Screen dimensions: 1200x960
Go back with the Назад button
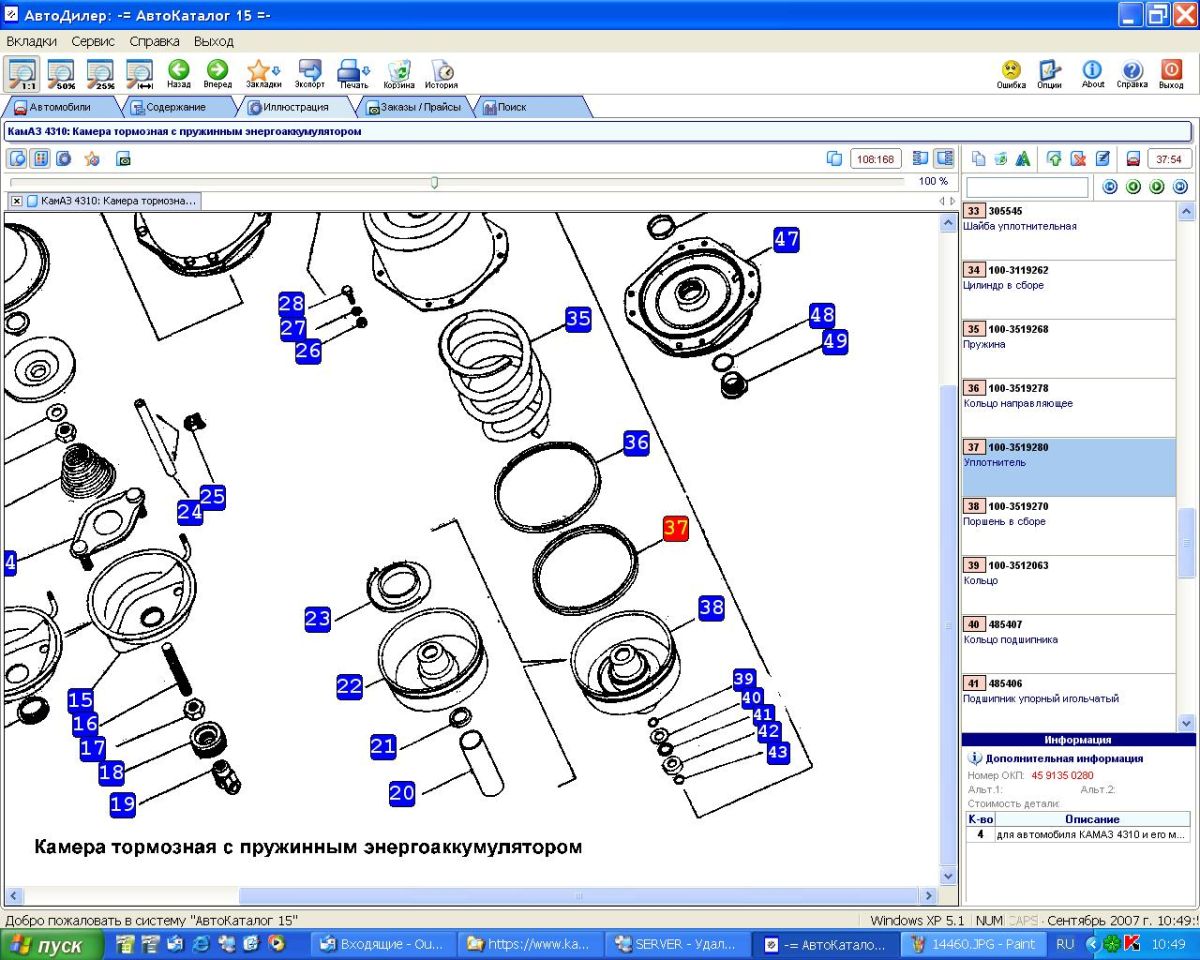179,73
